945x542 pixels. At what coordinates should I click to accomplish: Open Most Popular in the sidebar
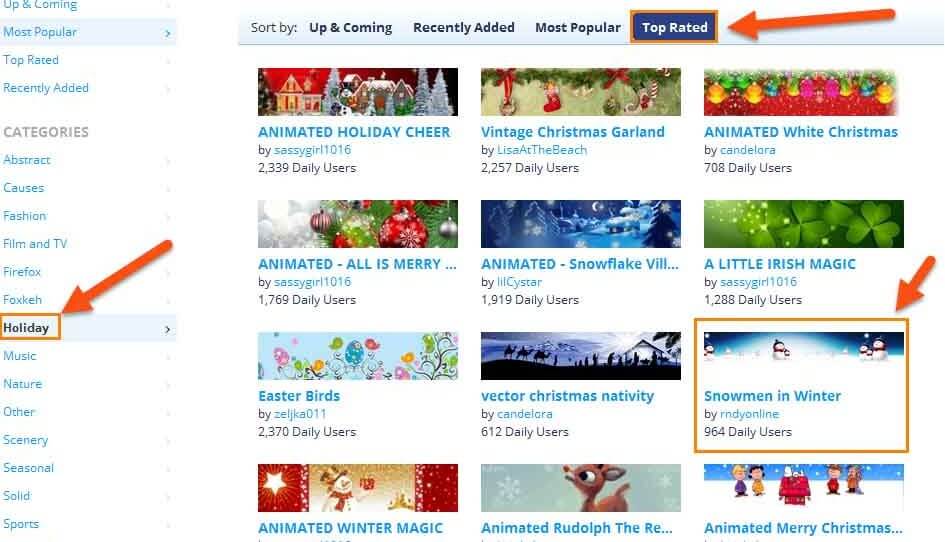pos(40,32)
